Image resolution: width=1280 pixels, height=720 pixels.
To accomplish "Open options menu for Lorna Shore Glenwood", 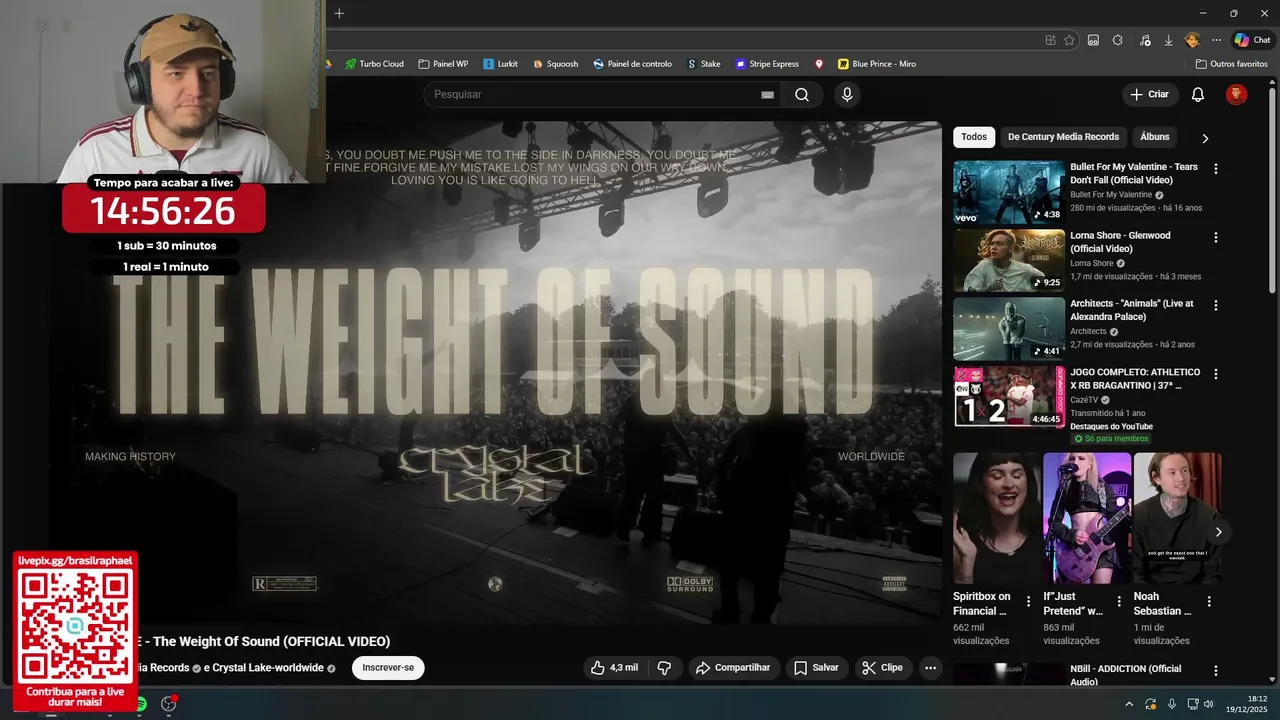I will tap(1216, 238).
